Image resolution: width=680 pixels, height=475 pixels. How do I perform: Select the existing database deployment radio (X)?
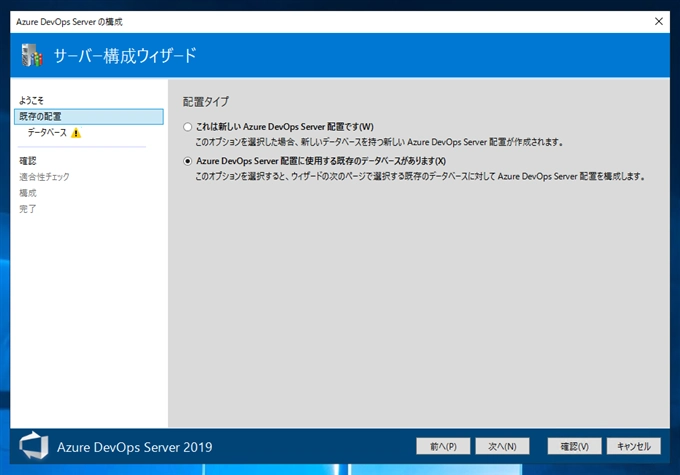pyautogui.click(x=187, y=161)
